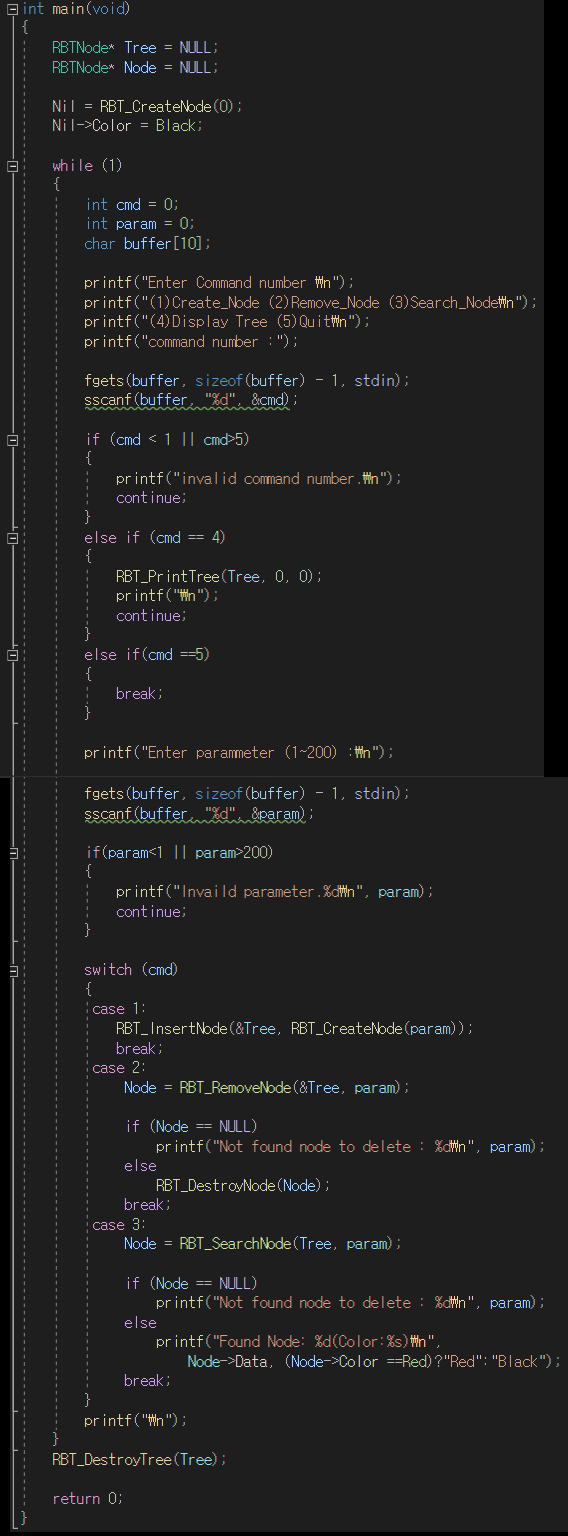Click the line "int param = 0;"
This screenshot has height=1536, width=568.
(x=140, y=224)
